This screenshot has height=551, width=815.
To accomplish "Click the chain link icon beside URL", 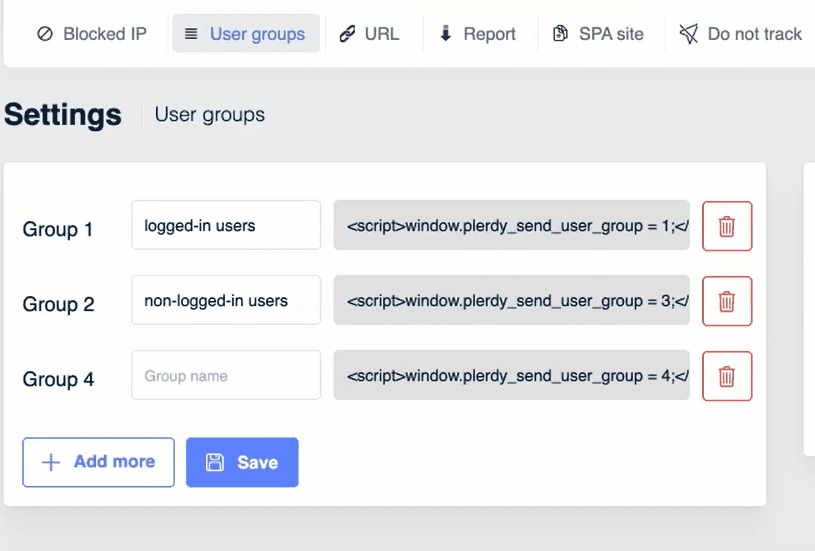I will pyautogui.click(x=347, y=34).
